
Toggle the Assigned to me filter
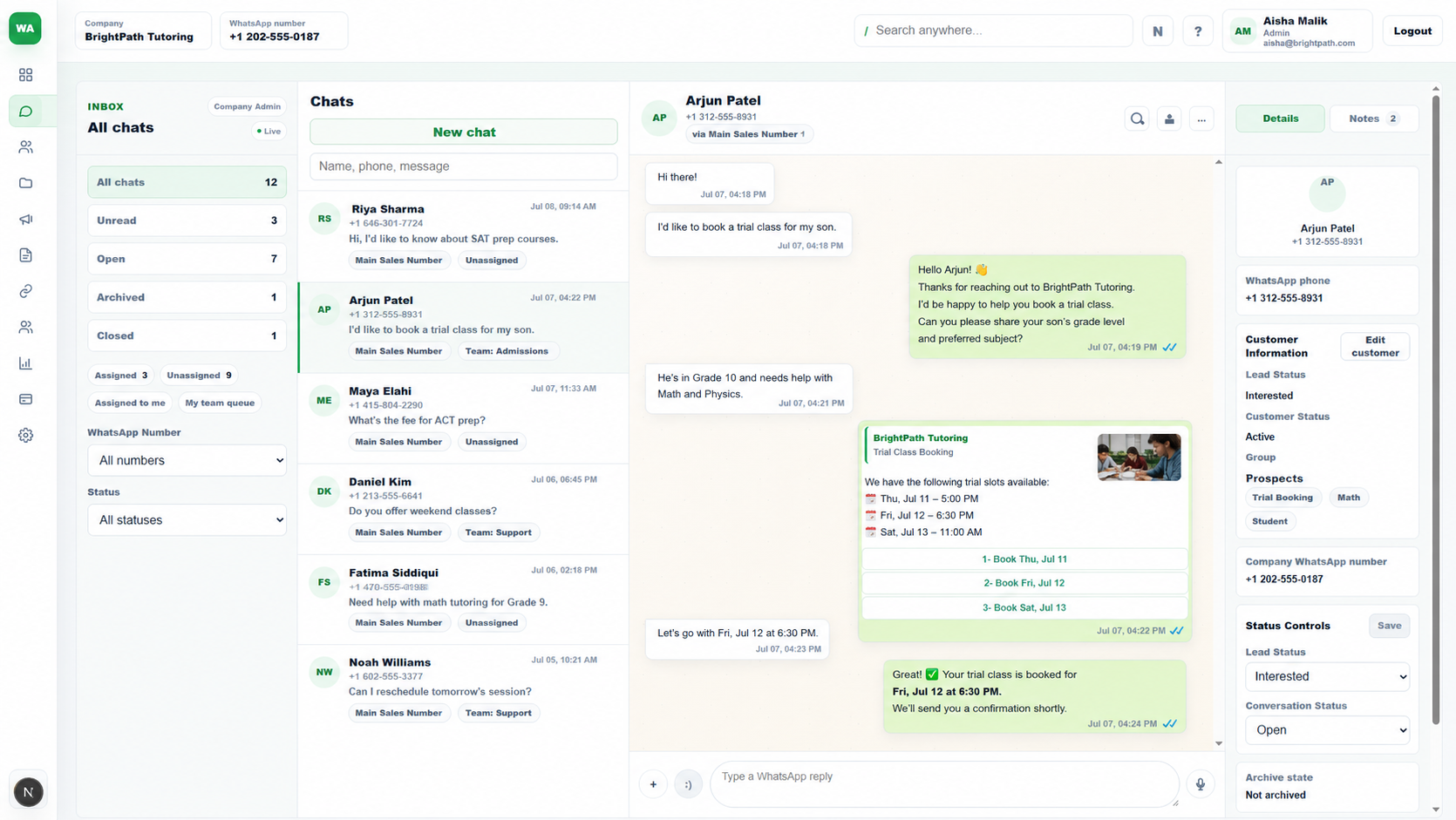point(130,403)
